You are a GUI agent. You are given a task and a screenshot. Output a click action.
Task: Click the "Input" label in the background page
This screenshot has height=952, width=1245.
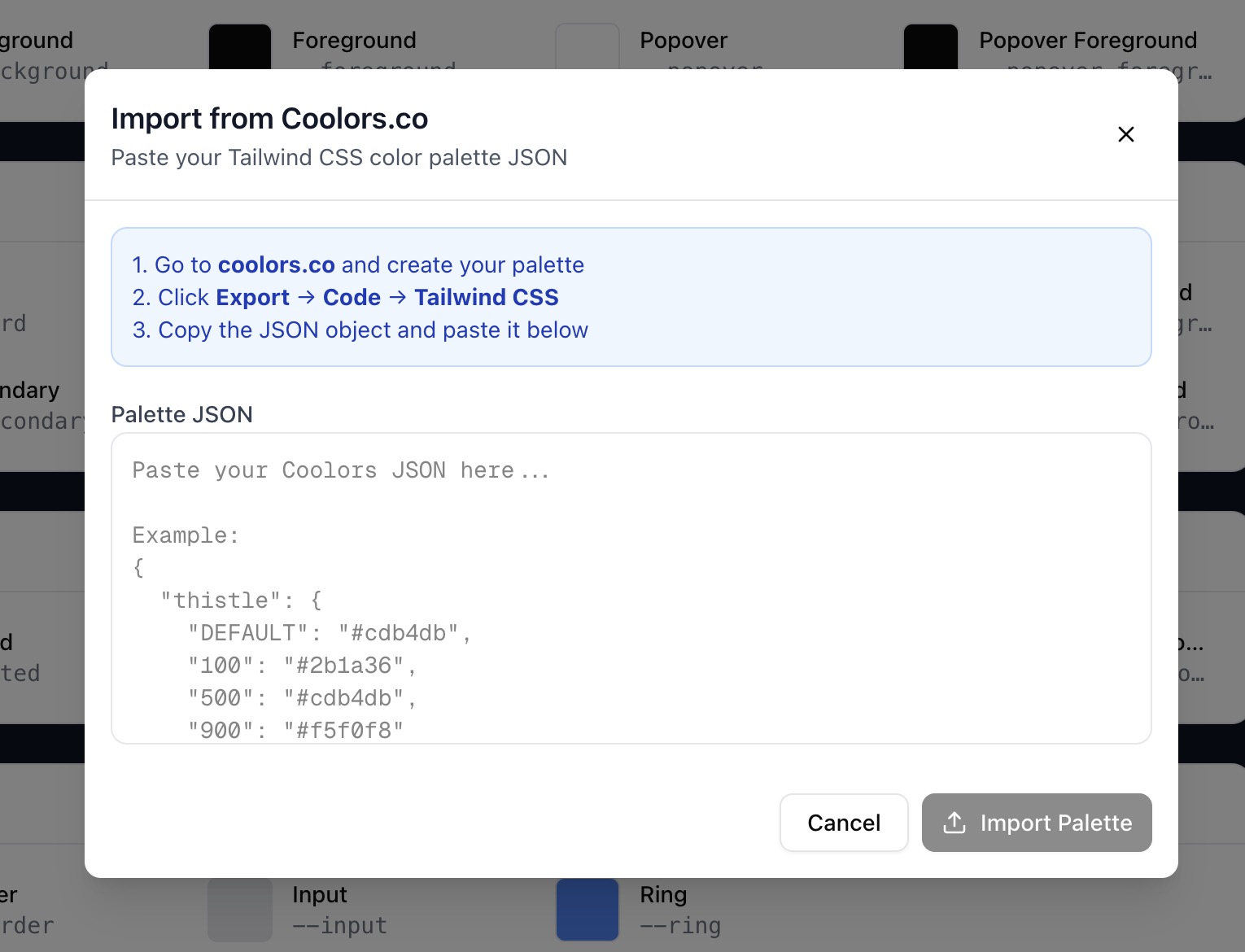tap(320, 895)
